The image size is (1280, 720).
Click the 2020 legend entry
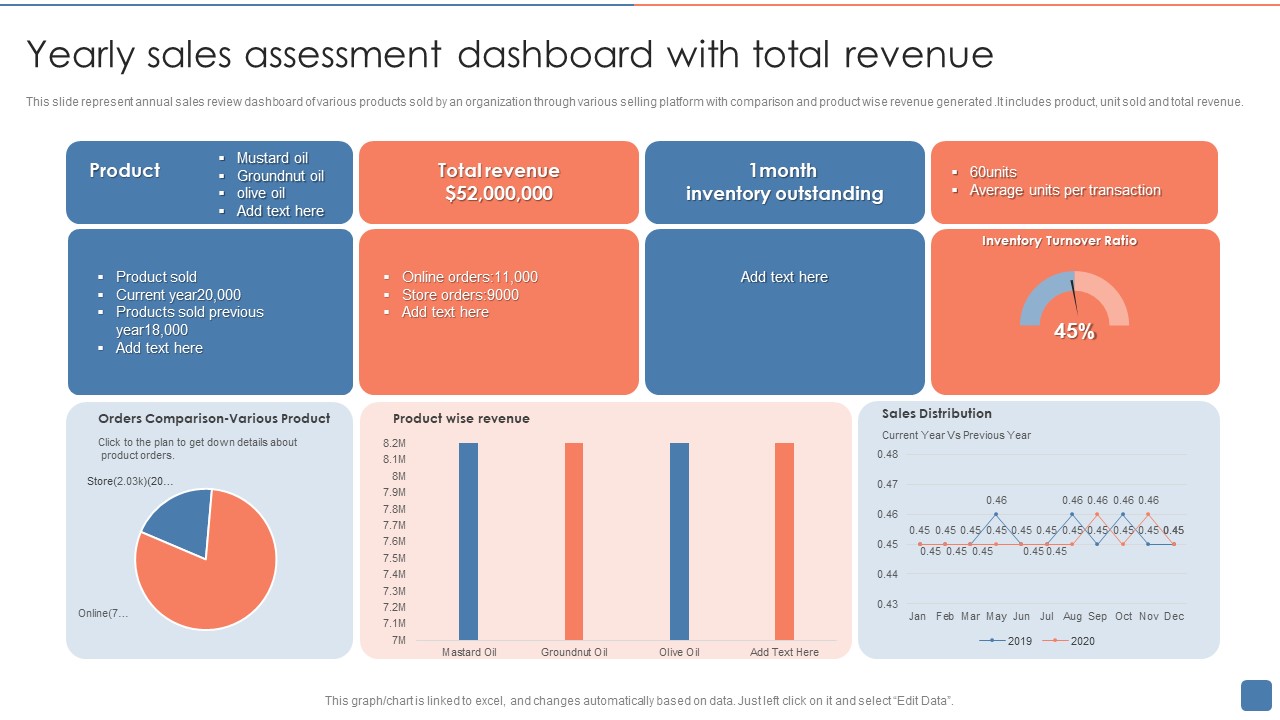[1069, 641]
